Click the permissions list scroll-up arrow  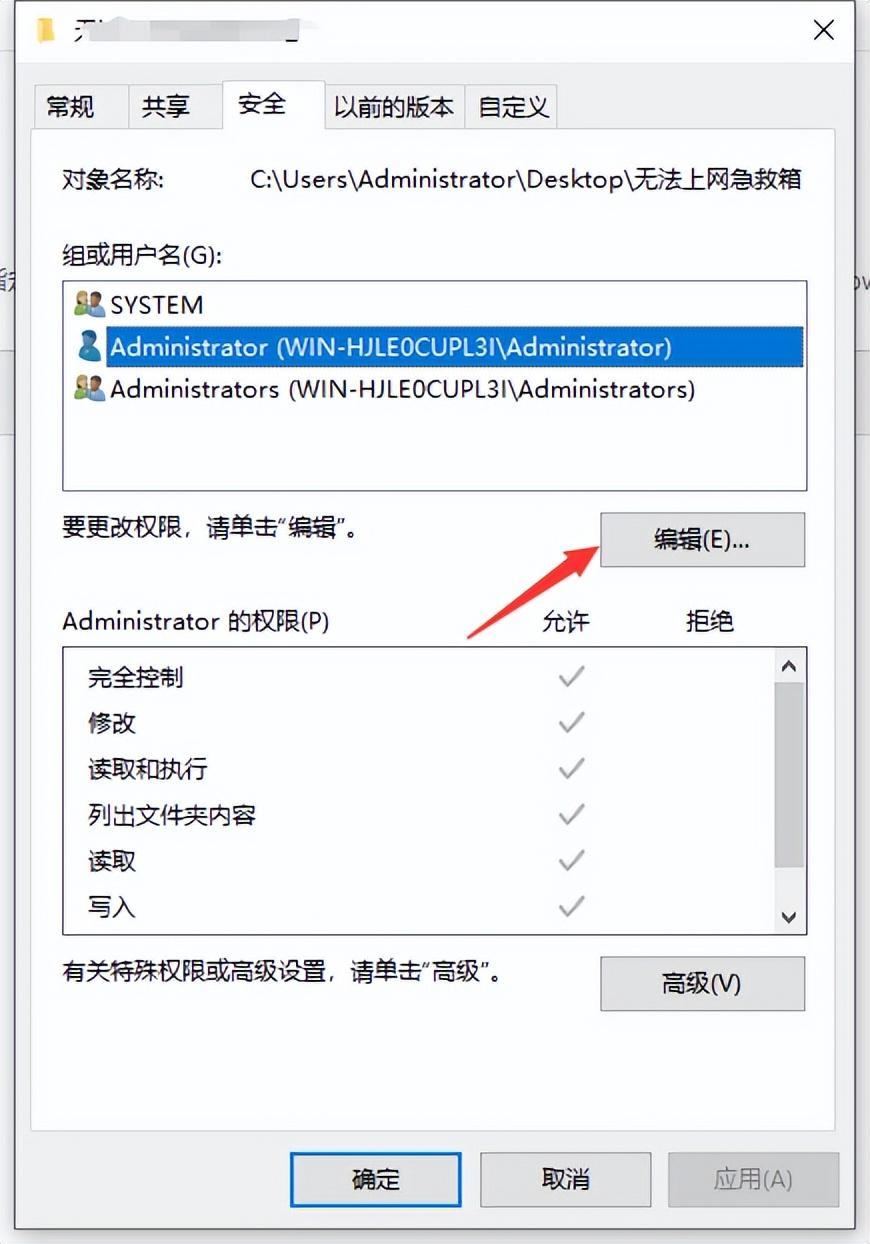pos(789,666)
